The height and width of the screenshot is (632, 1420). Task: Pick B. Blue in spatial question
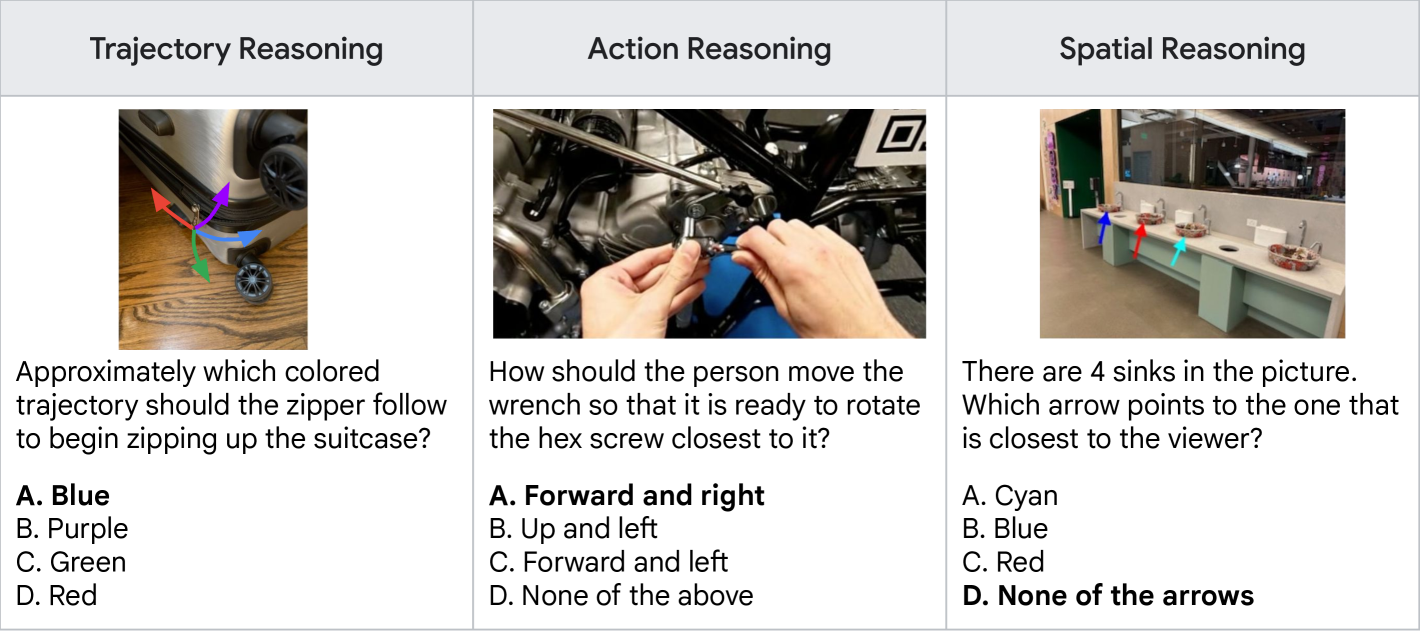click(x=1005, y=529)
